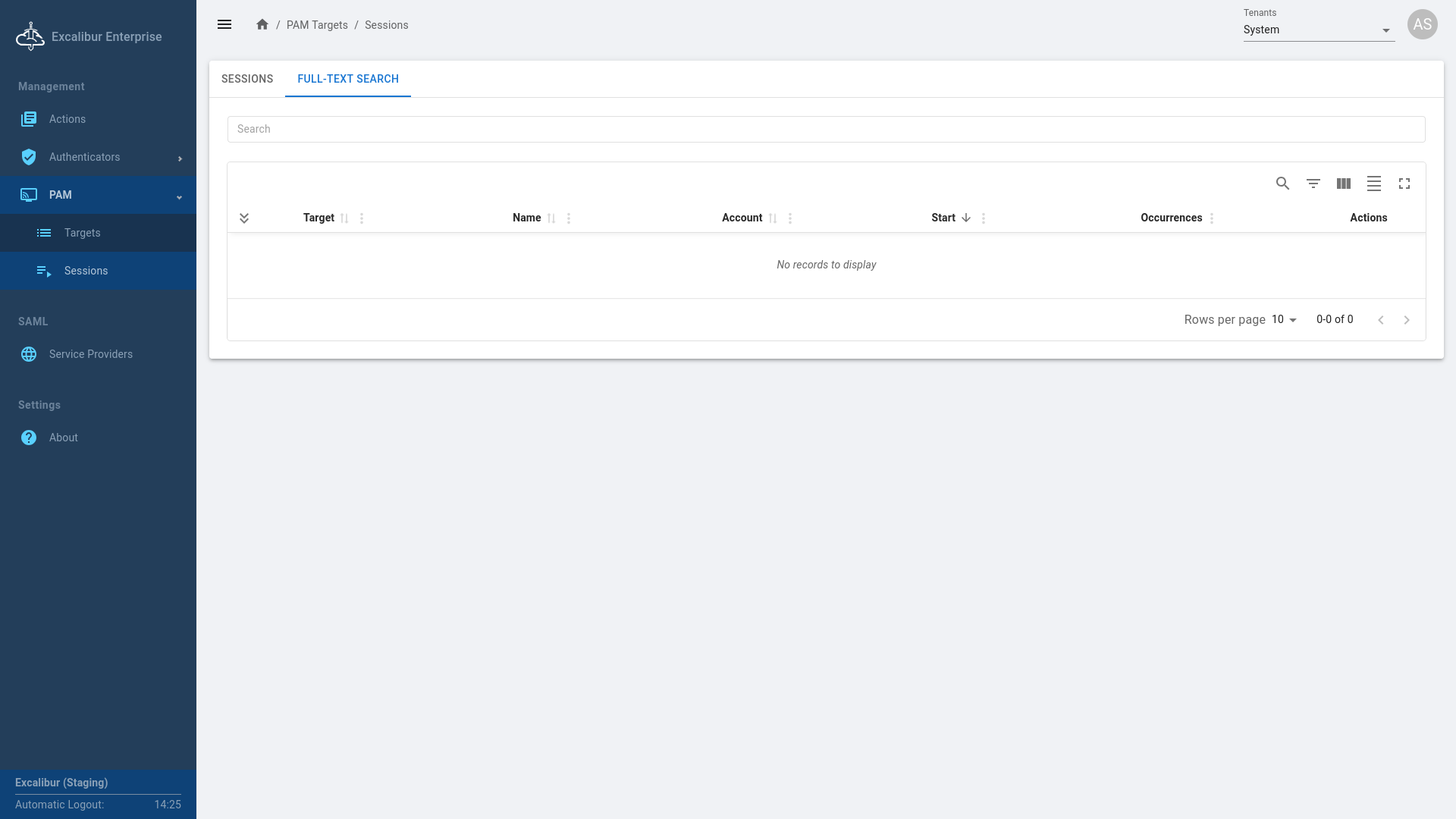Toggle sort order on Start column
1456x819 pixels.
click(x=965, y=218)
